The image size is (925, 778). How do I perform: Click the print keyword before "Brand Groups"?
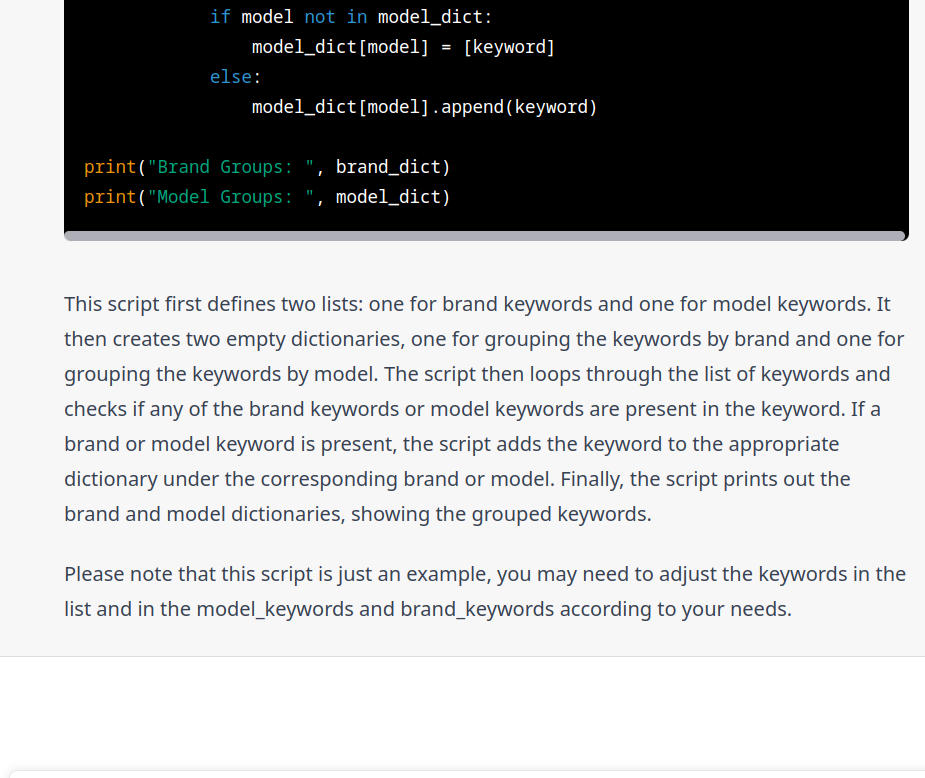click(110, 167)
